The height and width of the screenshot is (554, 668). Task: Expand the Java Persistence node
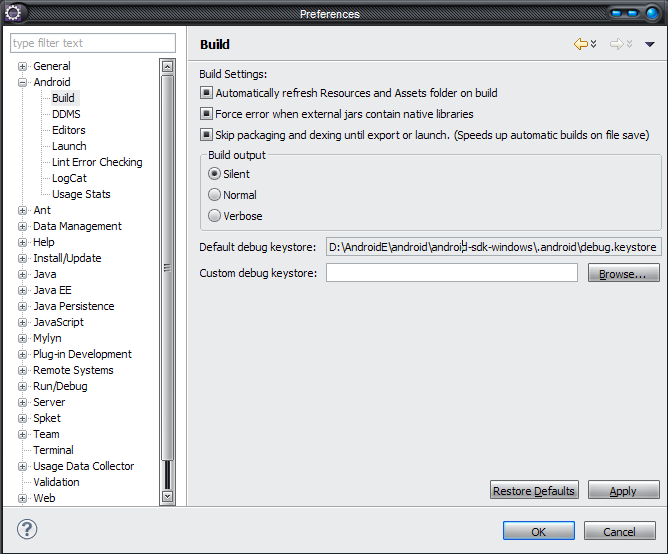coord(22,306)
